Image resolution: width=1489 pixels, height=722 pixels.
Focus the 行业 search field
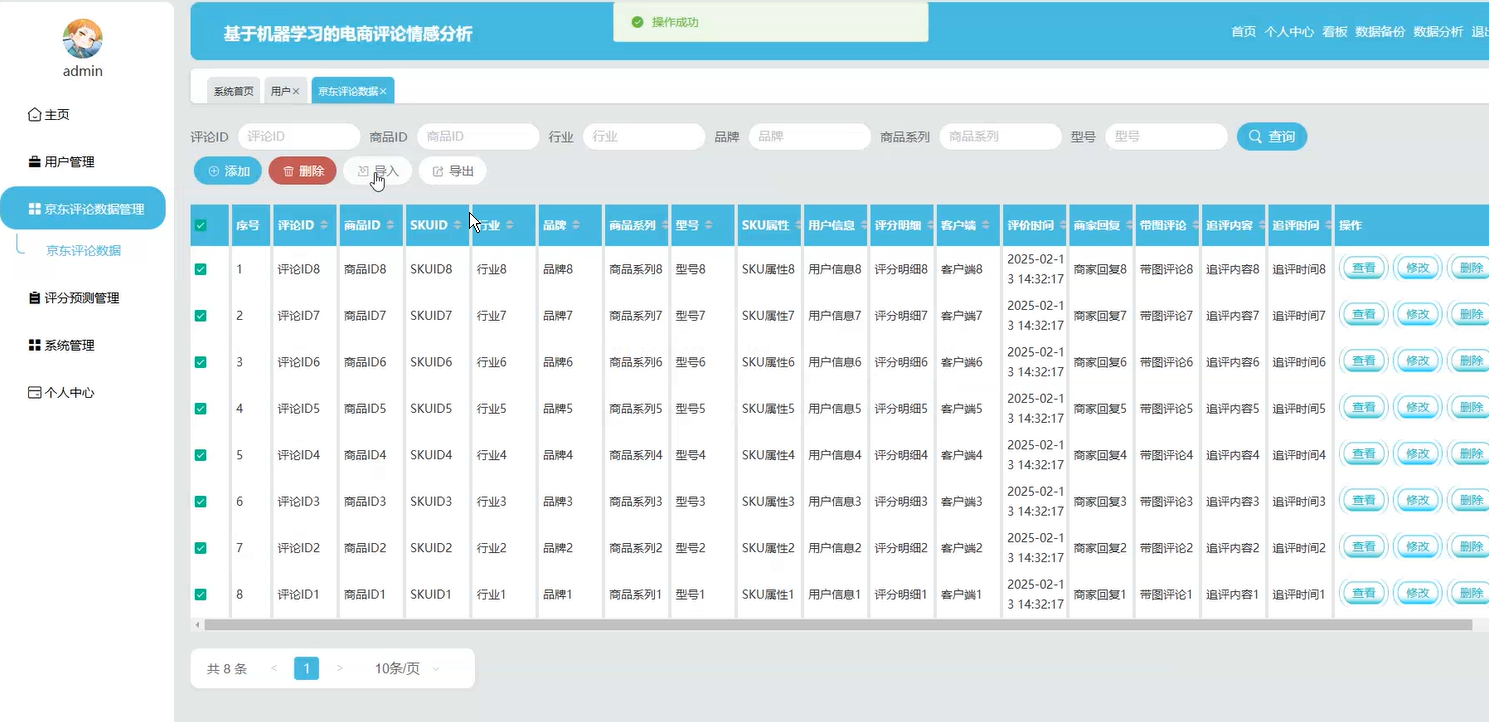click(x=644, y=137)
